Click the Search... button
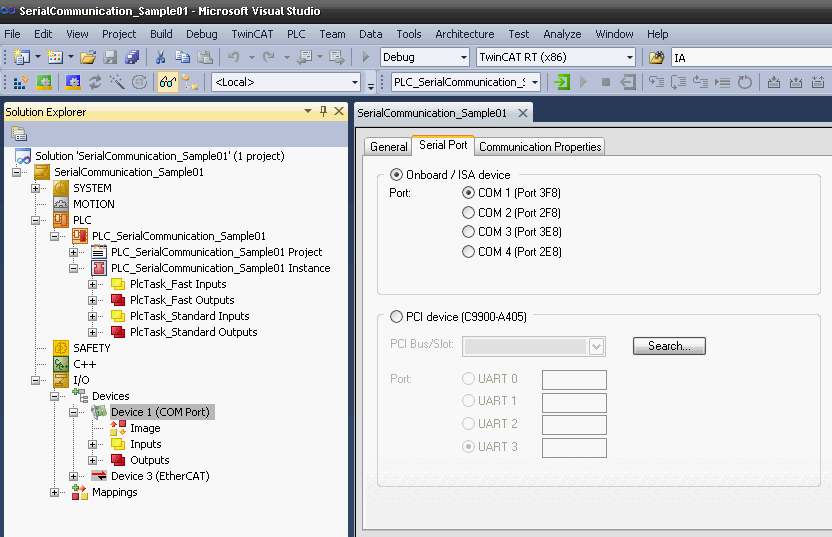 coord(669,346)
